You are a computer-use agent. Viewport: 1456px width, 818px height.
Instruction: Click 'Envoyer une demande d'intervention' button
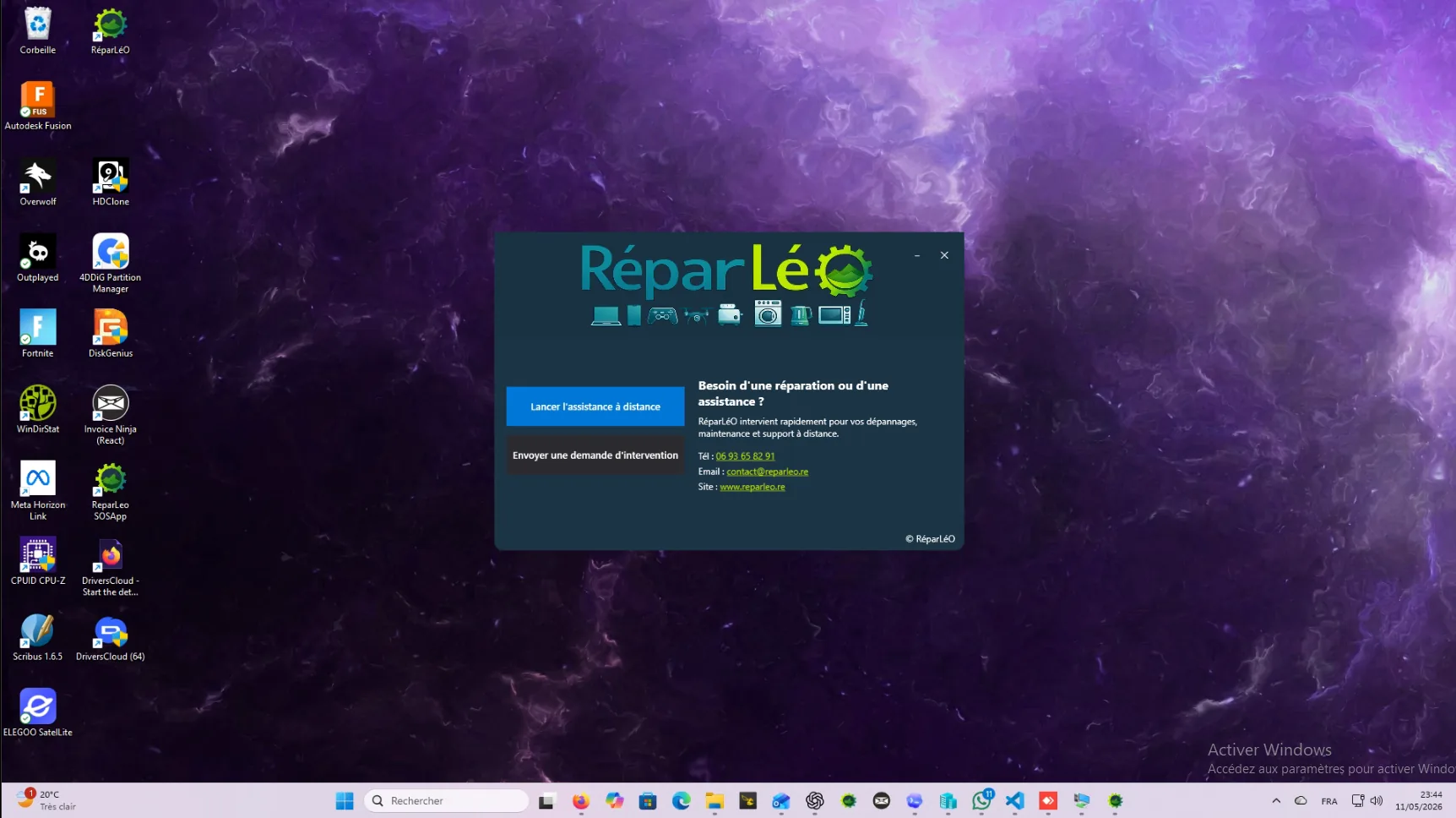595,455
